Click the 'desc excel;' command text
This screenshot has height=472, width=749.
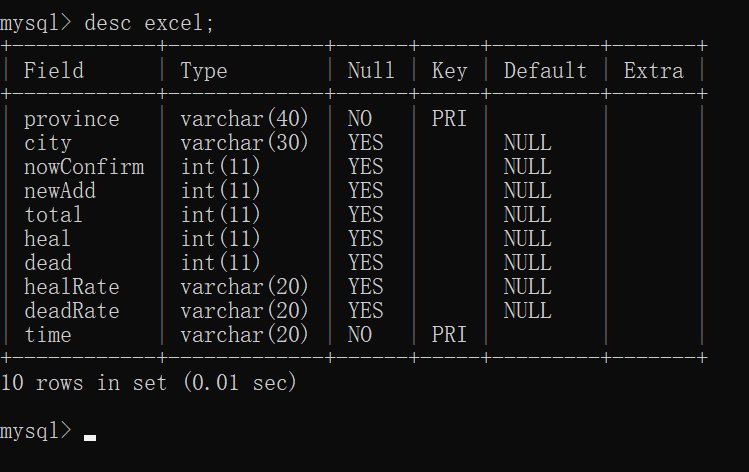coord(149,22)
